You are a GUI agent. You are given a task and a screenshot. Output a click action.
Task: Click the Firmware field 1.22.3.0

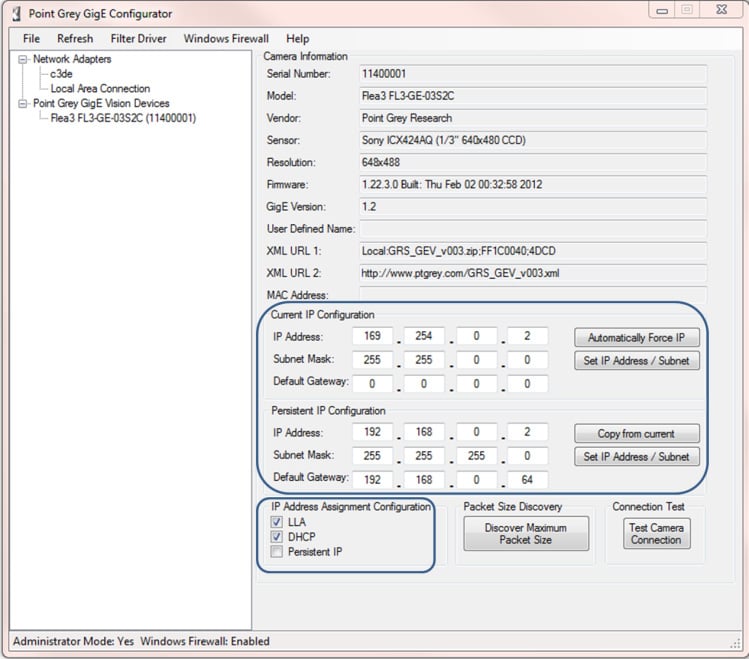533,185
